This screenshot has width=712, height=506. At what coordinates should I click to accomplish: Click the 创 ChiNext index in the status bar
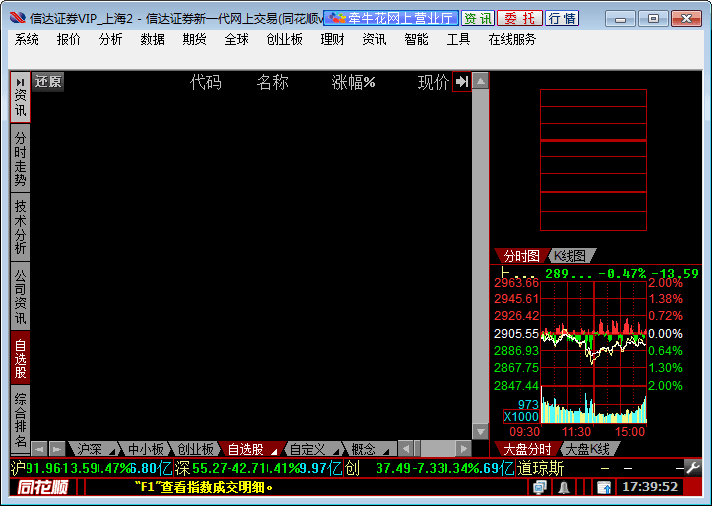pos(429,468)
